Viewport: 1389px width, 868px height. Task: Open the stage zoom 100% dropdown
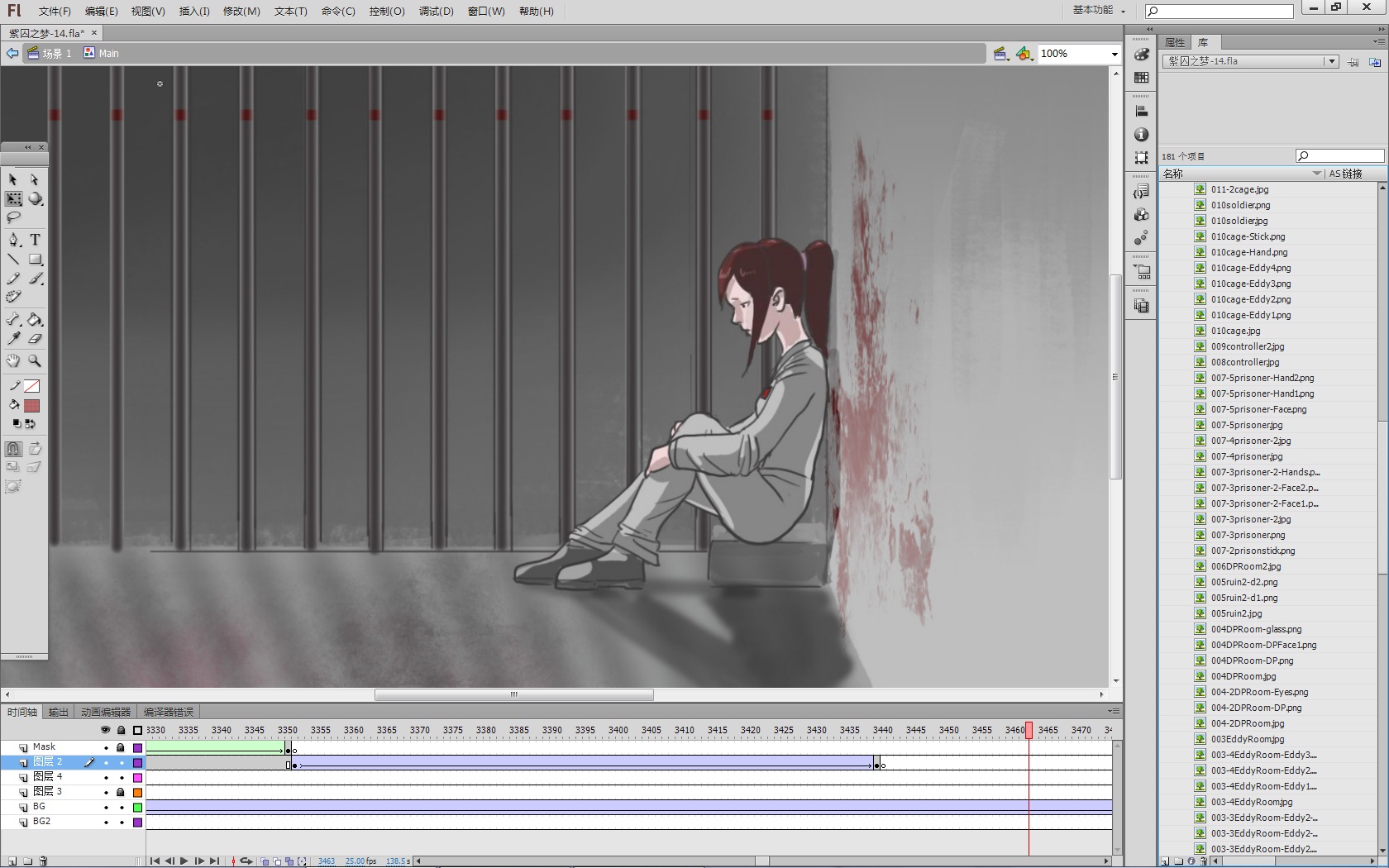point(1115,54)
